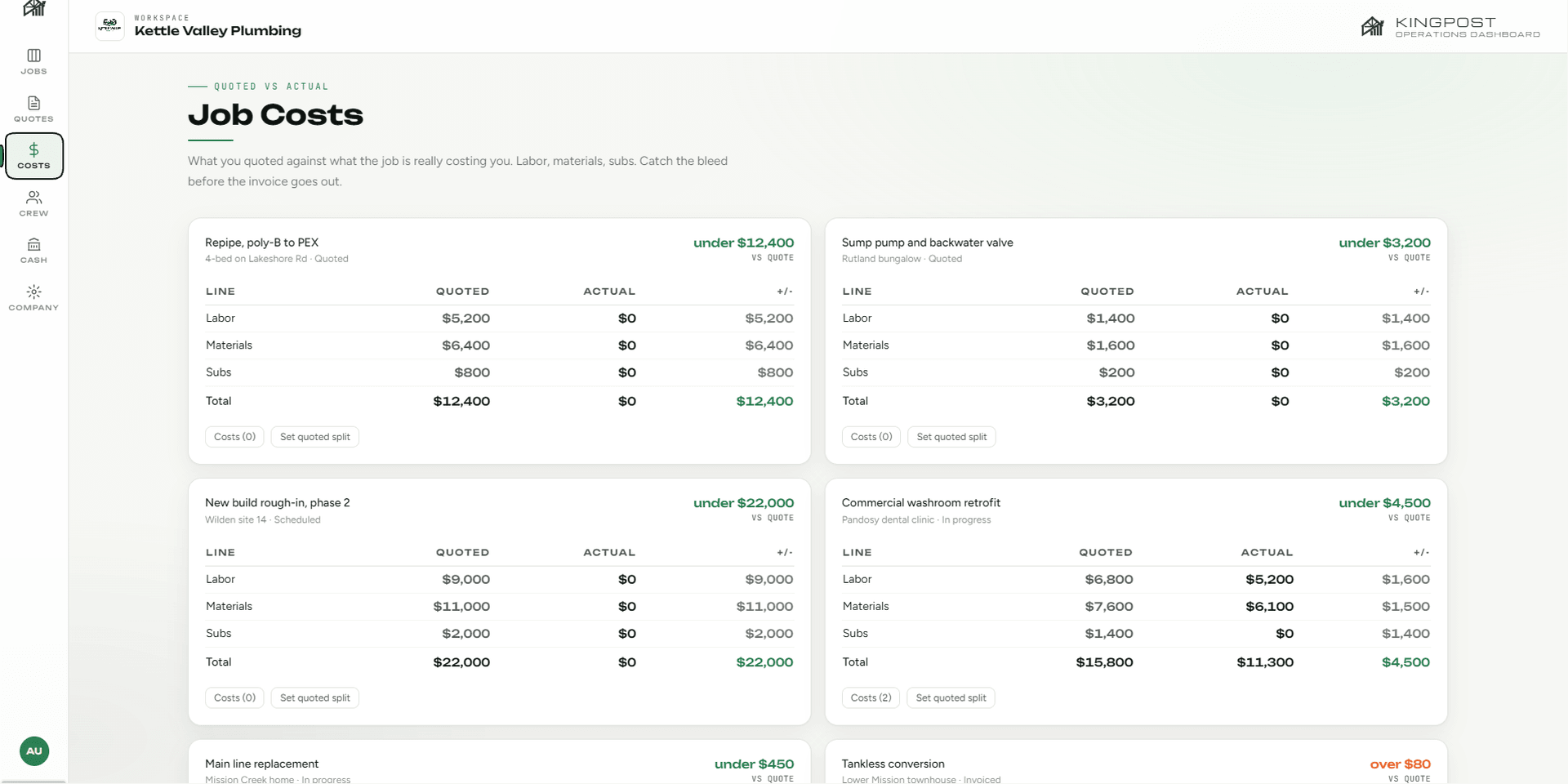Open Costs (0) for Sump pump and backwater valve

[x=871, y=437]
